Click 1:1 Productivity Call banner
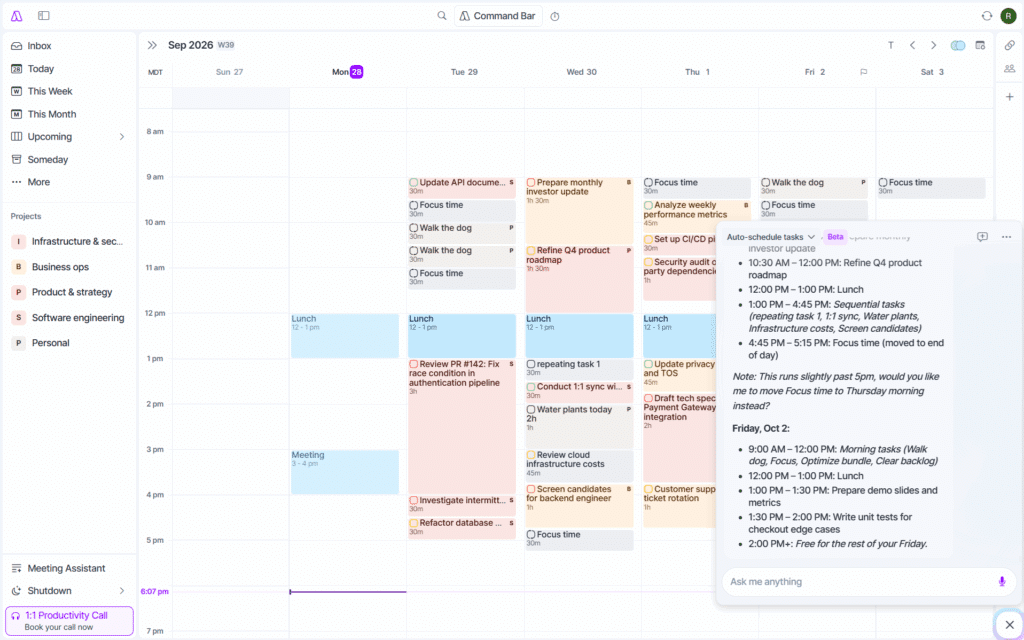 pos(69,621)
